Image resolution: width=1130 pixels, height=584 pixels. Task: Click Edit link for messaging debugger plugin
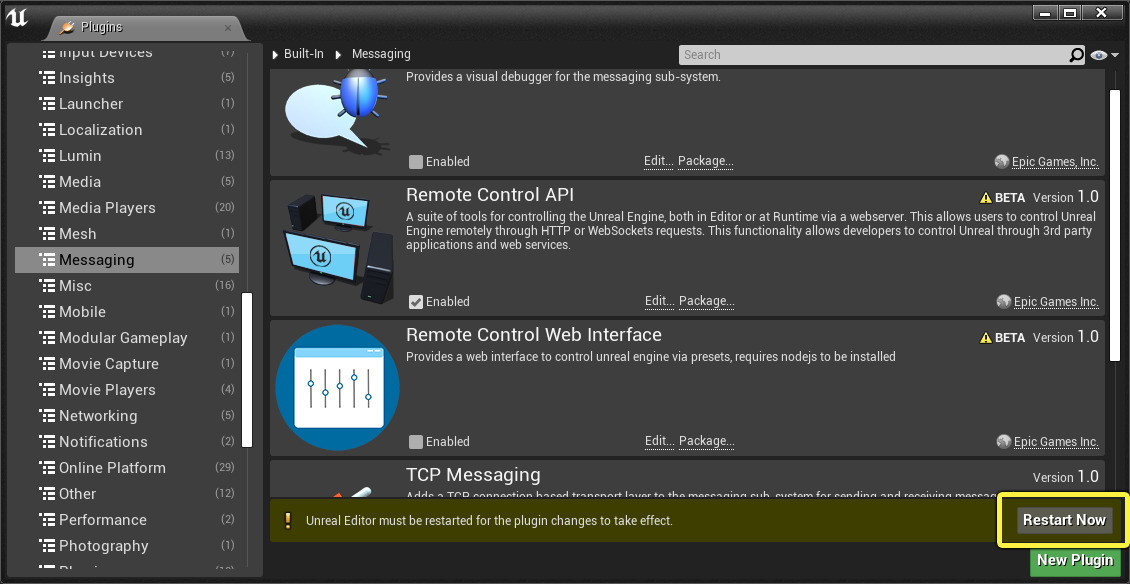tap(659, 161)
